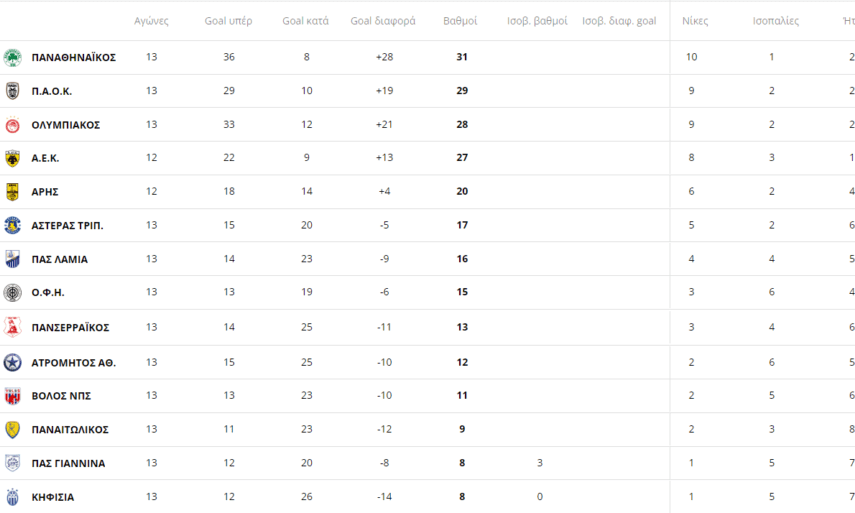Click the Π.Α.Ο.Κ. team logo

coord(13,91)
